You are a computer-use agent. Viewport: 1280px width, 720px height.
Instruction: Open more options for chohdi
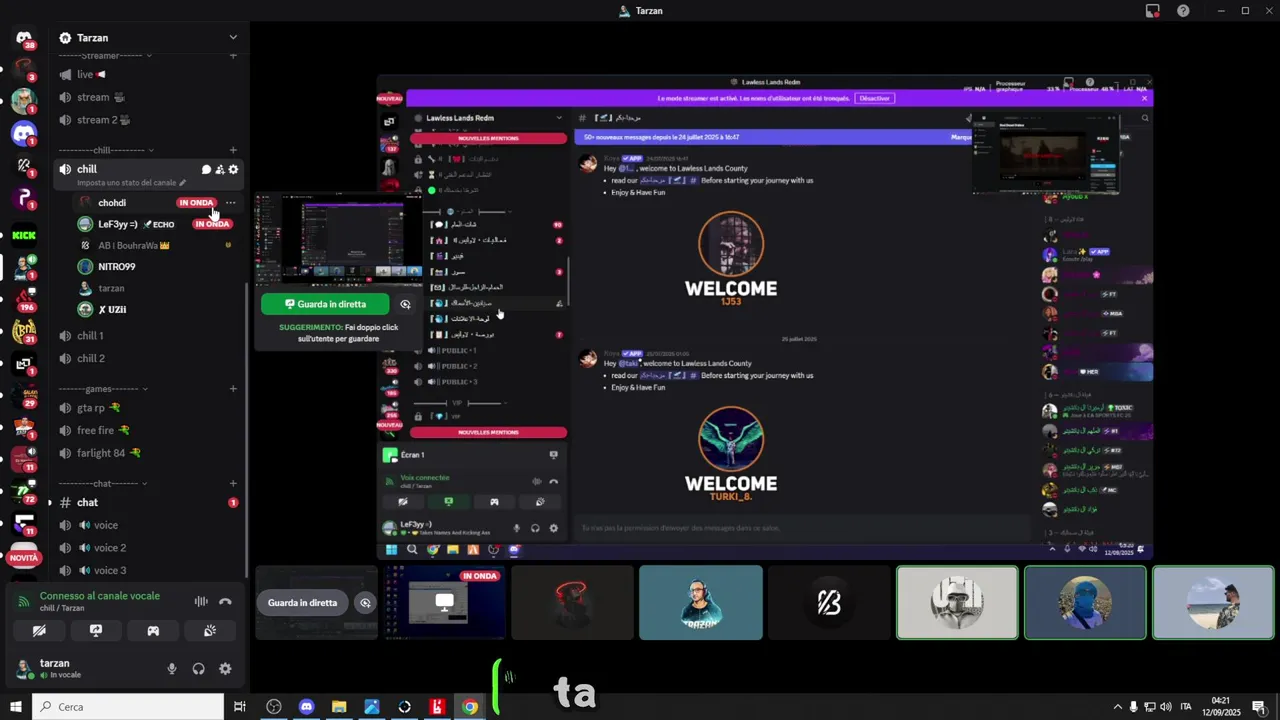click(230, 203)
